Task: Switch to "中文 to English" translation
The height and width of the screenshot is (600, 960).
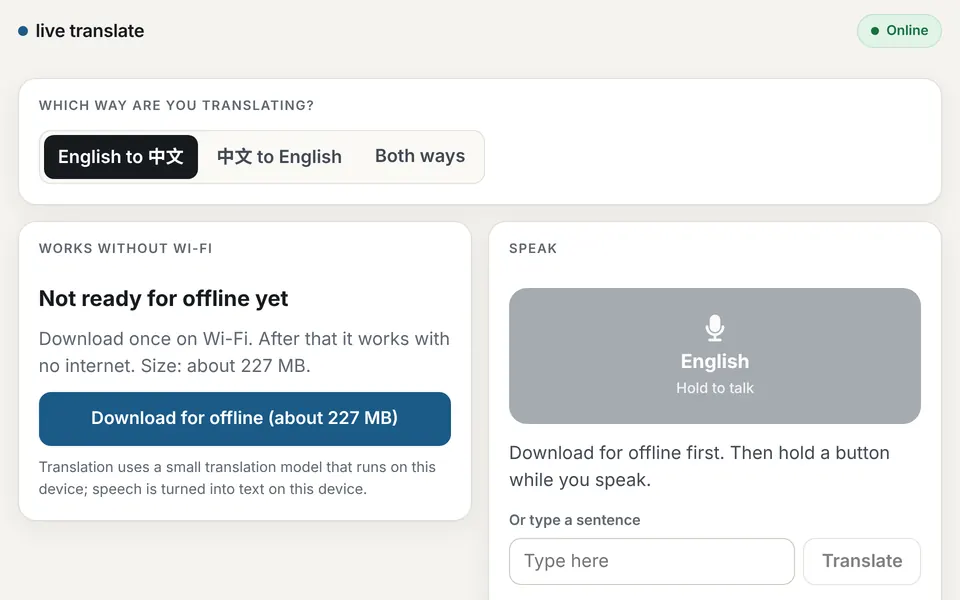Action: point(279,157)
